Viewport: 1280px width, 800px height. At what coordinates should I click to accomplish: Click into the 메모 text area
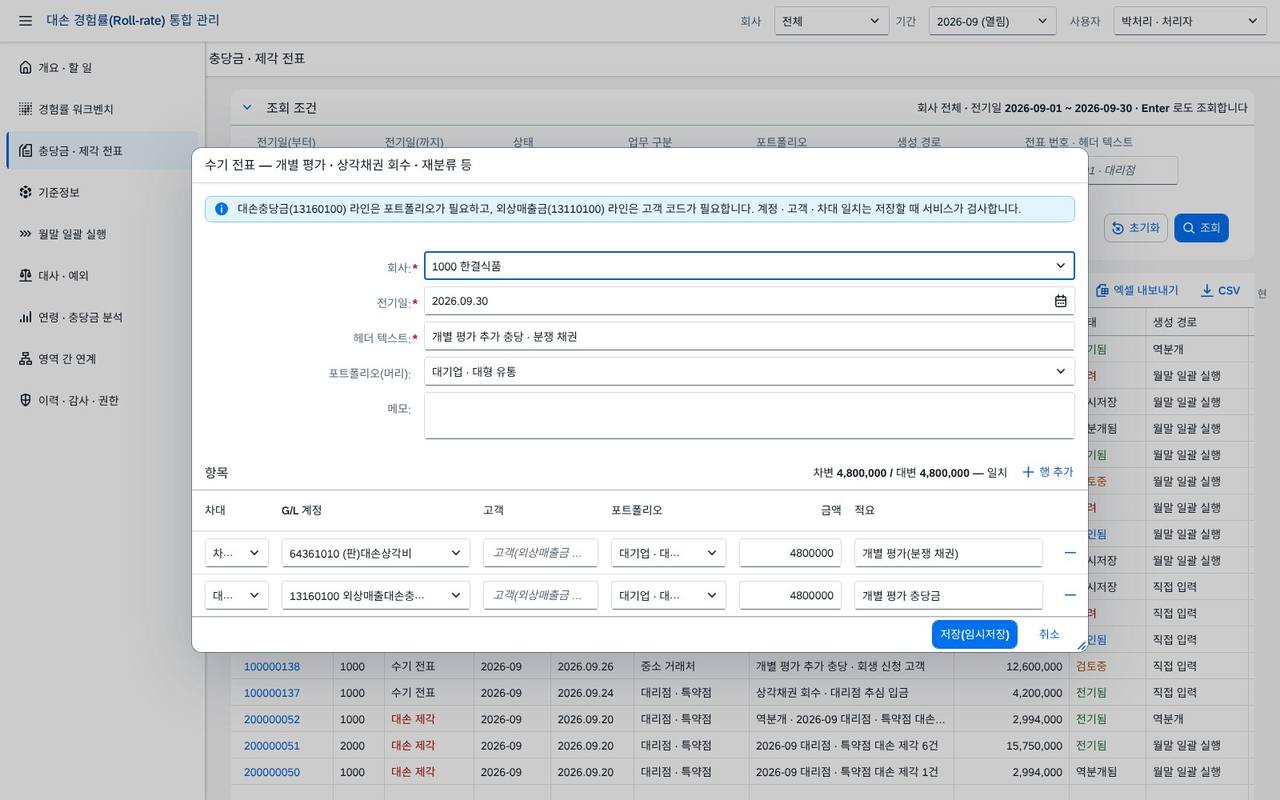pyautogui.click(x=749, y=415)
